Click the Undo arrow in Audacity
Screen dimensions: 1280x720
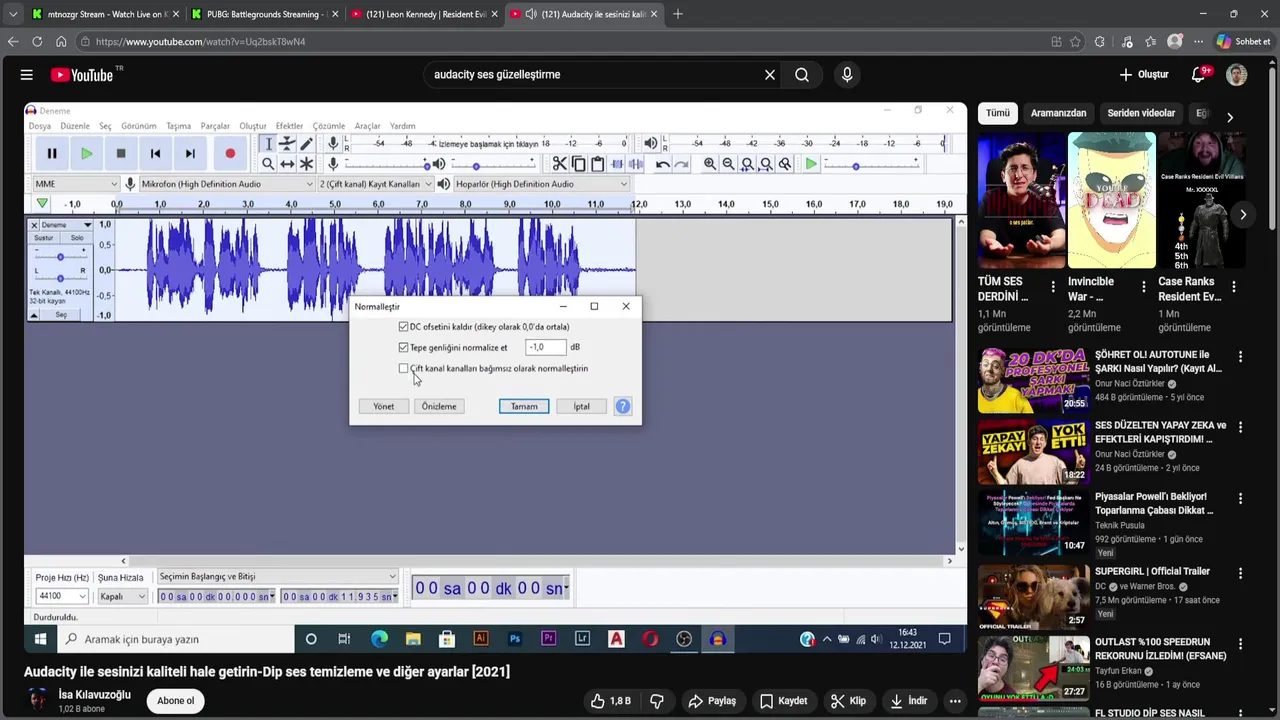click(x=662, y=164)
